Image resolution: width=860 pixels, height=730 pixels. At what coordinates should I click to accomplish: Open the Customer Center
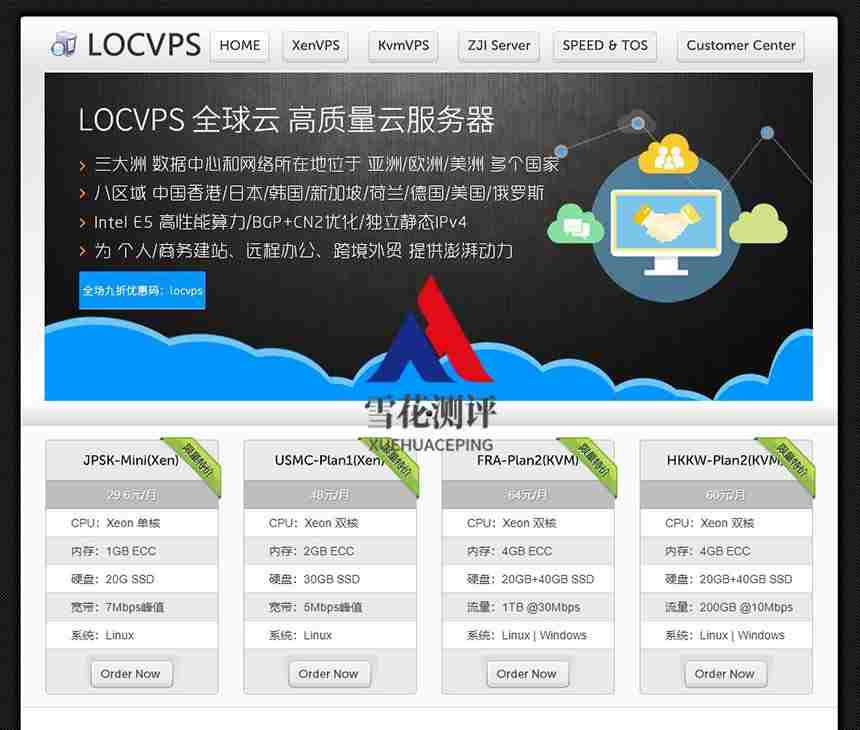741,46
